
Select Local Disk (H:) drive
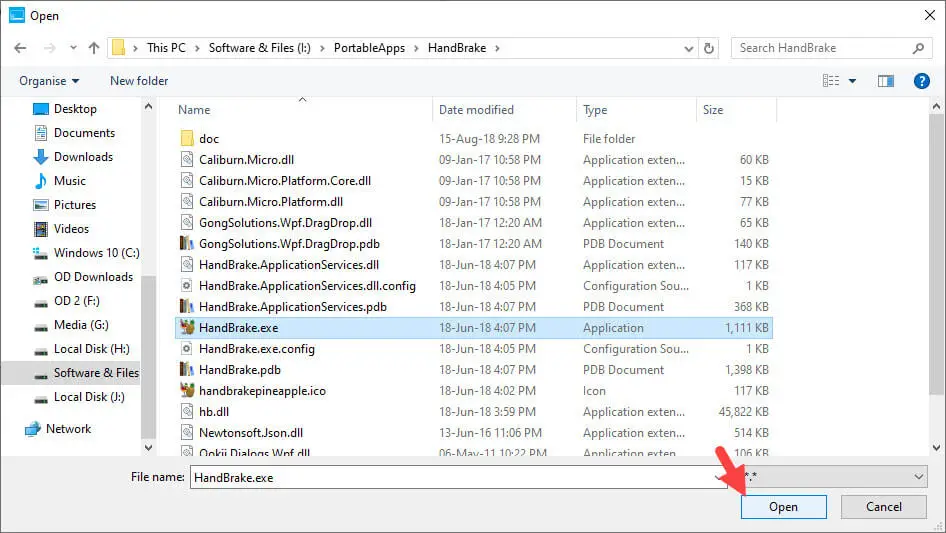91,349
